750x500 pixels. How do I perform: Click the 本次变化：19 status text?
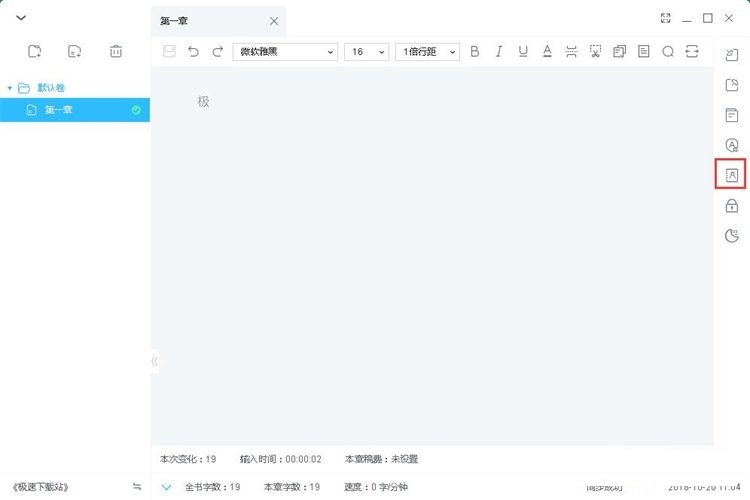point(188,459)
